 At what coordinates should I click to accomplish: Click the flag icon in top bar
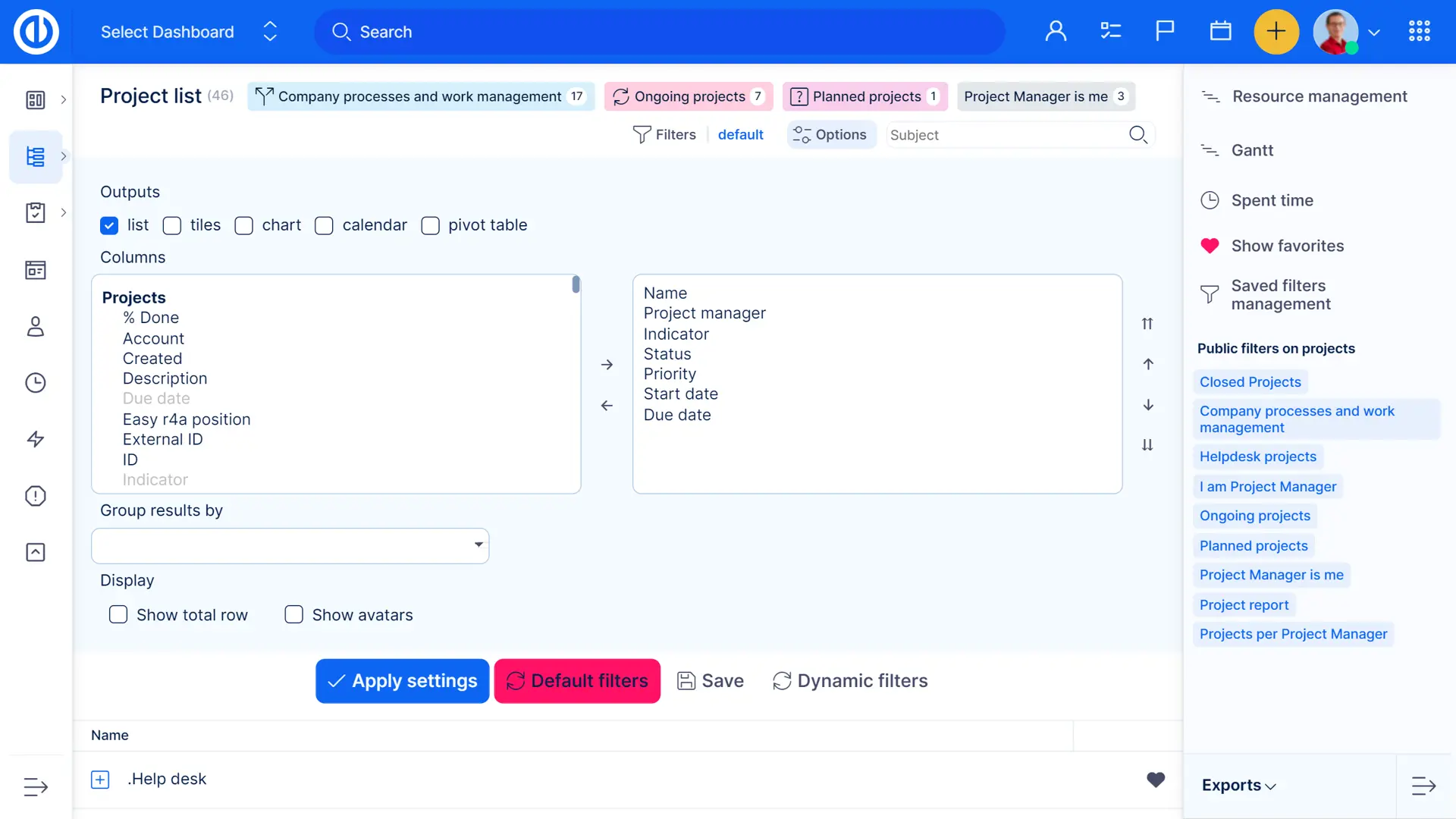1165,31
